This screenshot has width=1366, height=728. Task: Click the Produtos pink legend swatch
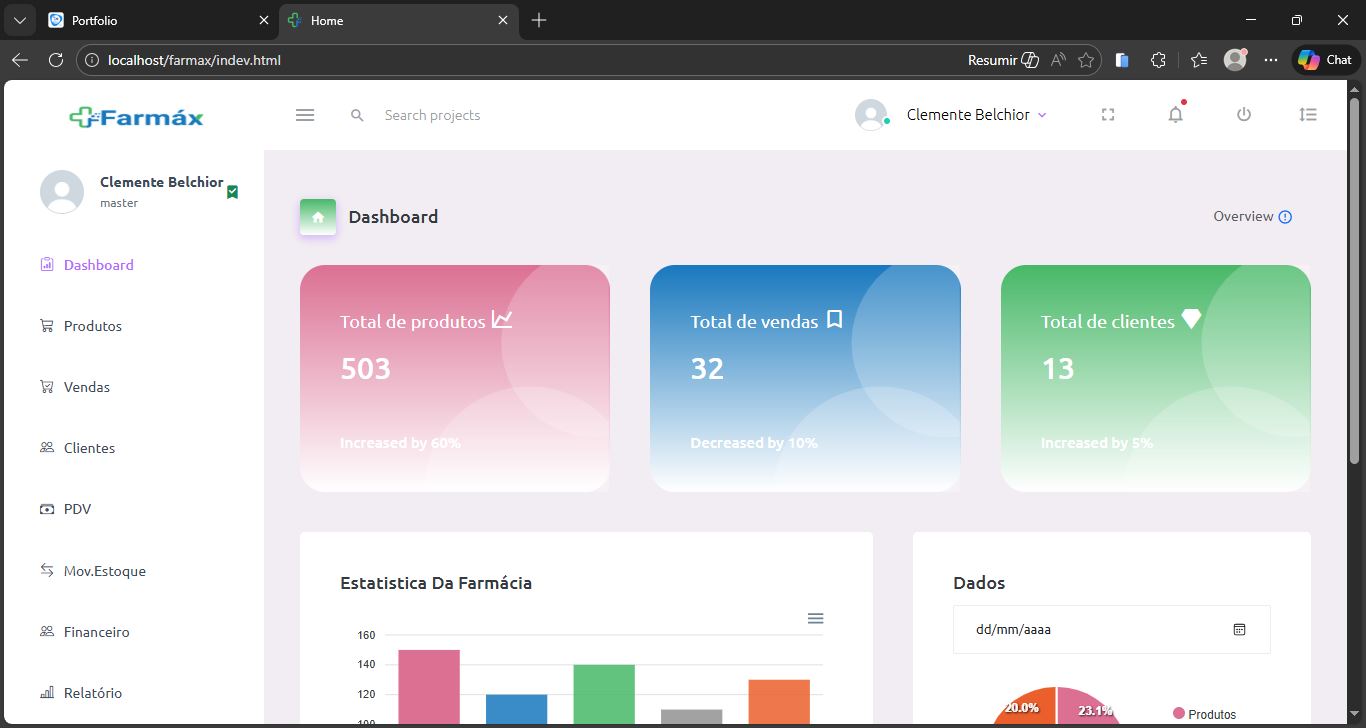[1178, 713]
